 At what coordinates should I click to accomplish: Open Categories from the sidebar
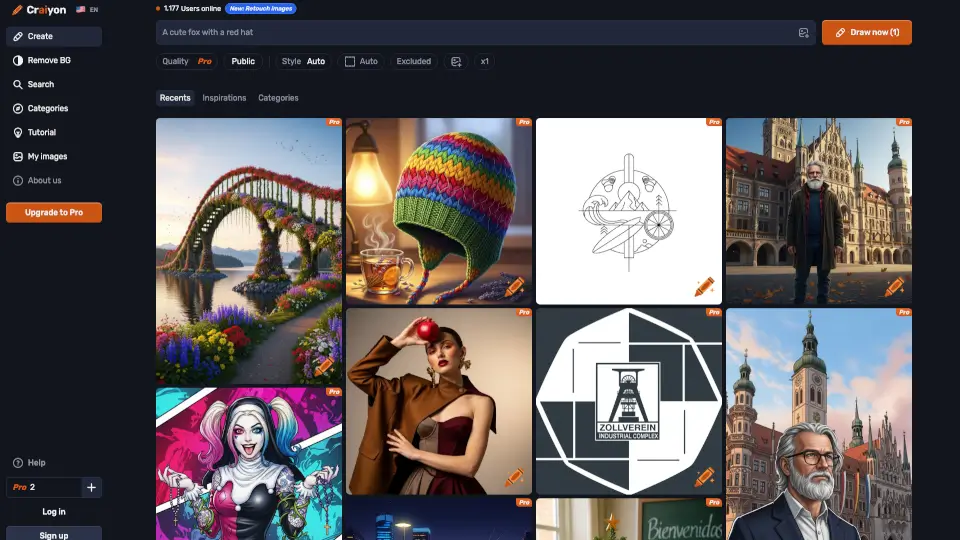47,108
